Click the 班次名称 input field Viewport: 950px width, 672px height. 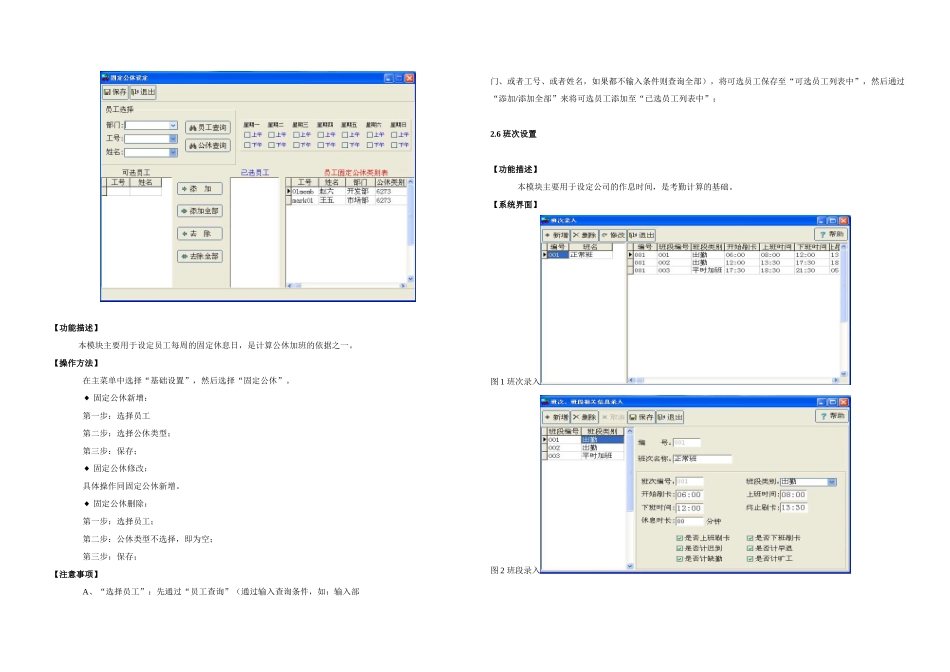coord(702,459)
